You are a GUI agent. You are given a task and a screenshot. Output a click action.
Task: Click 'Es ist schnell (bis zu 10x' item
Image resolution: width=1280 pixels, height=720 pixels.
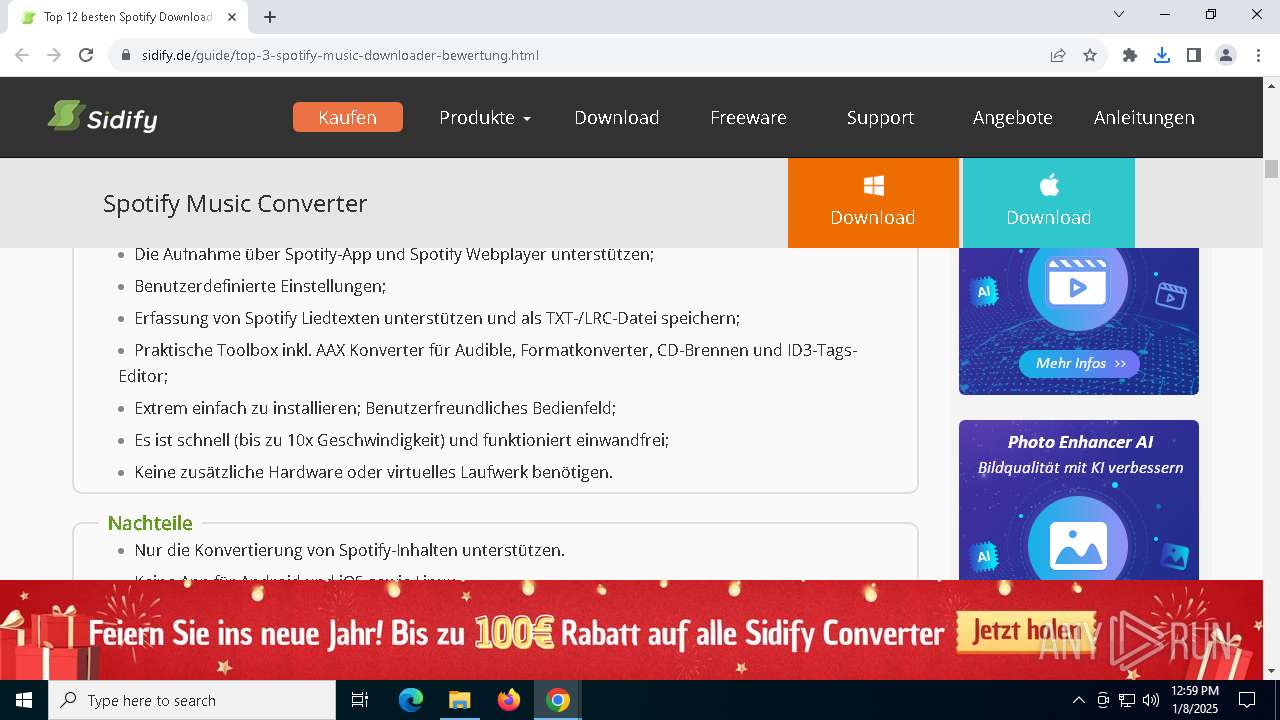click(402, 440)
